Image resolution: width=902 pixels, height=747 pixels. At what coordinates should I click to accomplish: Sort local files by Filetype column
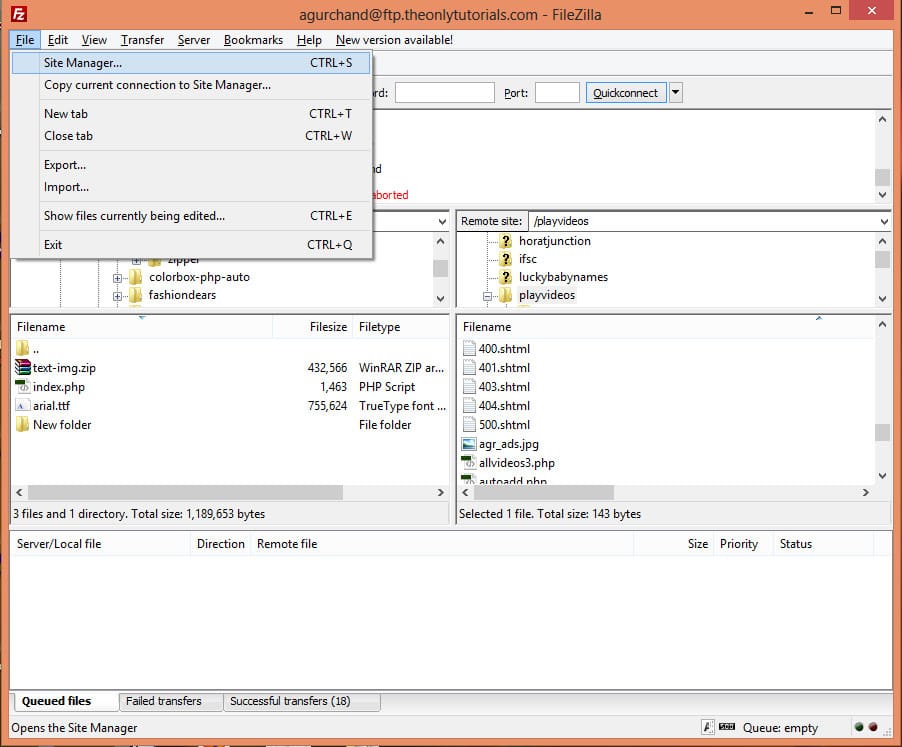pyautogui.click(x=400, y=327)
